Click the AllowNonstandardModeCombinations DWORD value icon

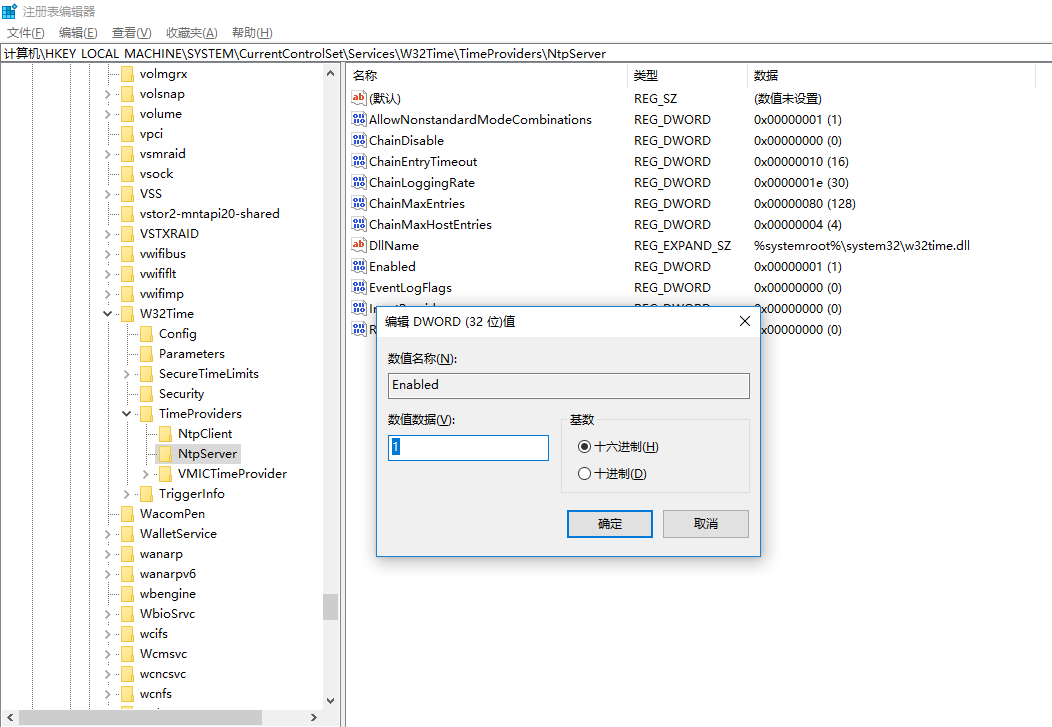tap(359, 119)
